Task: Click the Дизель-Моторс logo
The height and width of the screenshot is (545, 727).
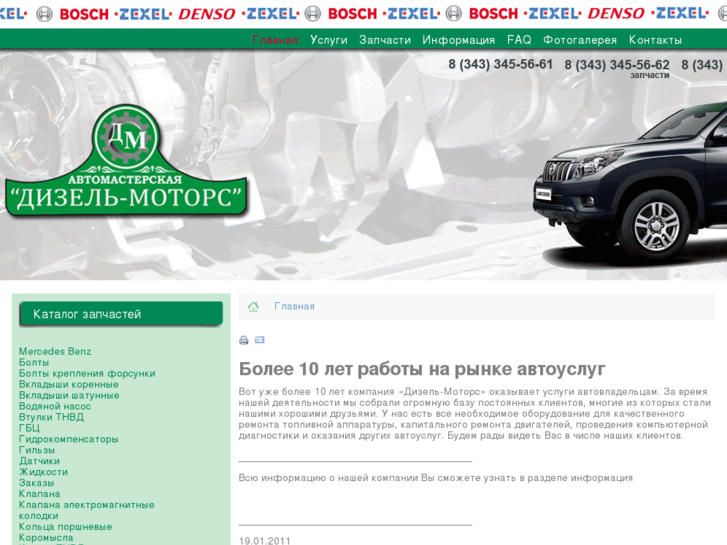Action: [x=125, y=160]
